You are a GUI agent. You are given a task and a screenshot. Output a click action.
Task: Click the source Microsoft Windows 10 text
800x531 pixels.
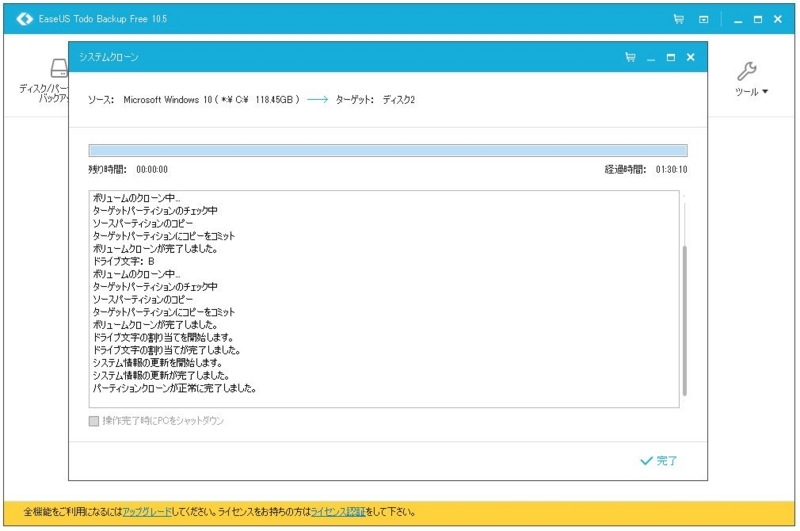click(211, 100)
